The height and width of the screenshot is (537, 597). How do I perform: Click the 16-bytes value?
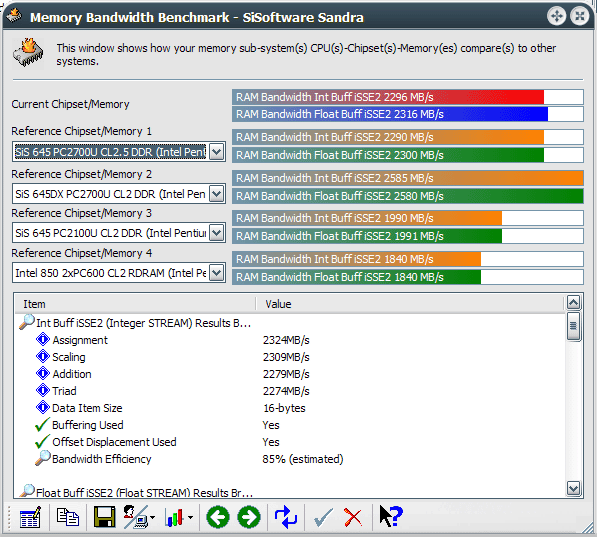click(x=284, y=408)
